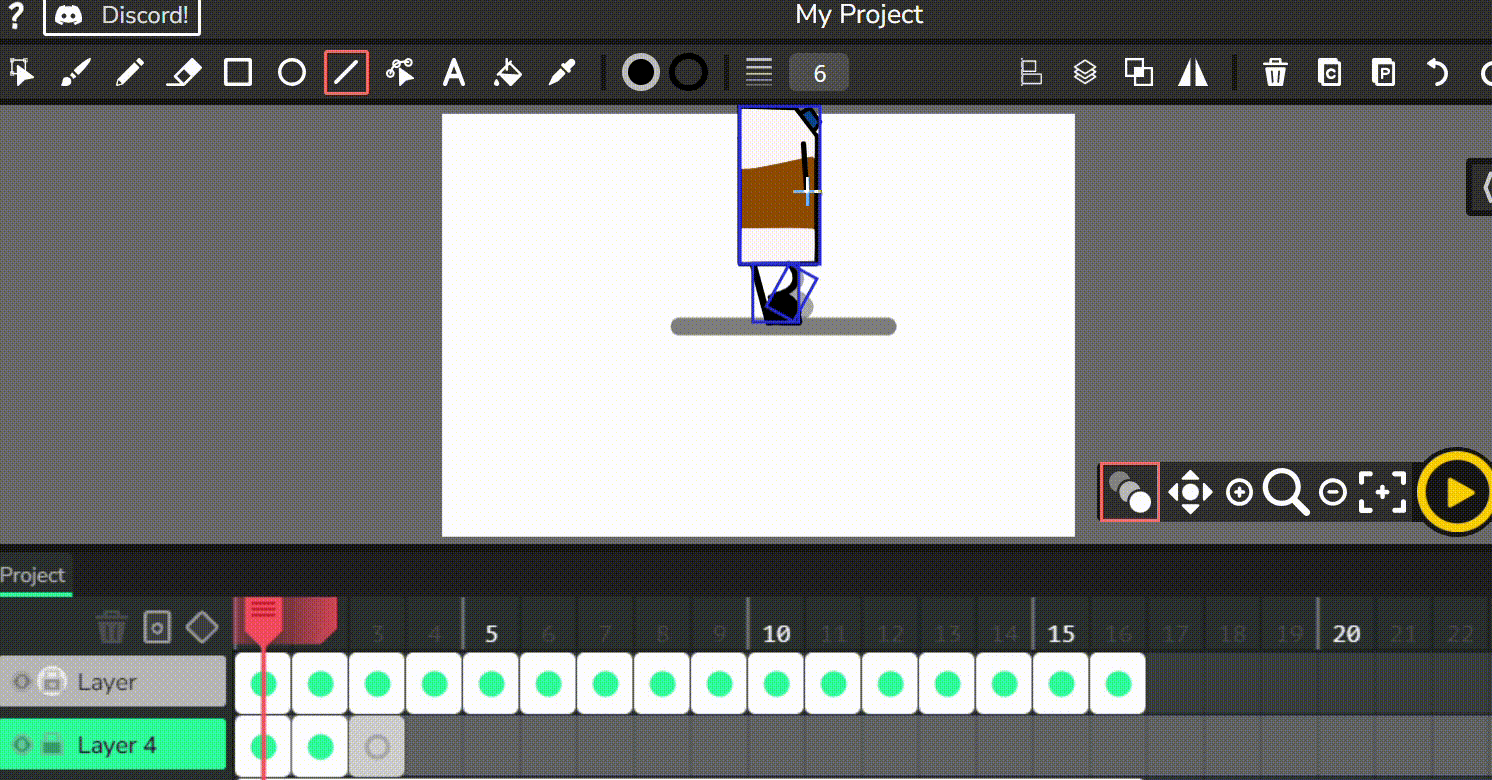Screen dimensions: 1492x780
Task: Open the layer ordering options
Action: 1085,73
